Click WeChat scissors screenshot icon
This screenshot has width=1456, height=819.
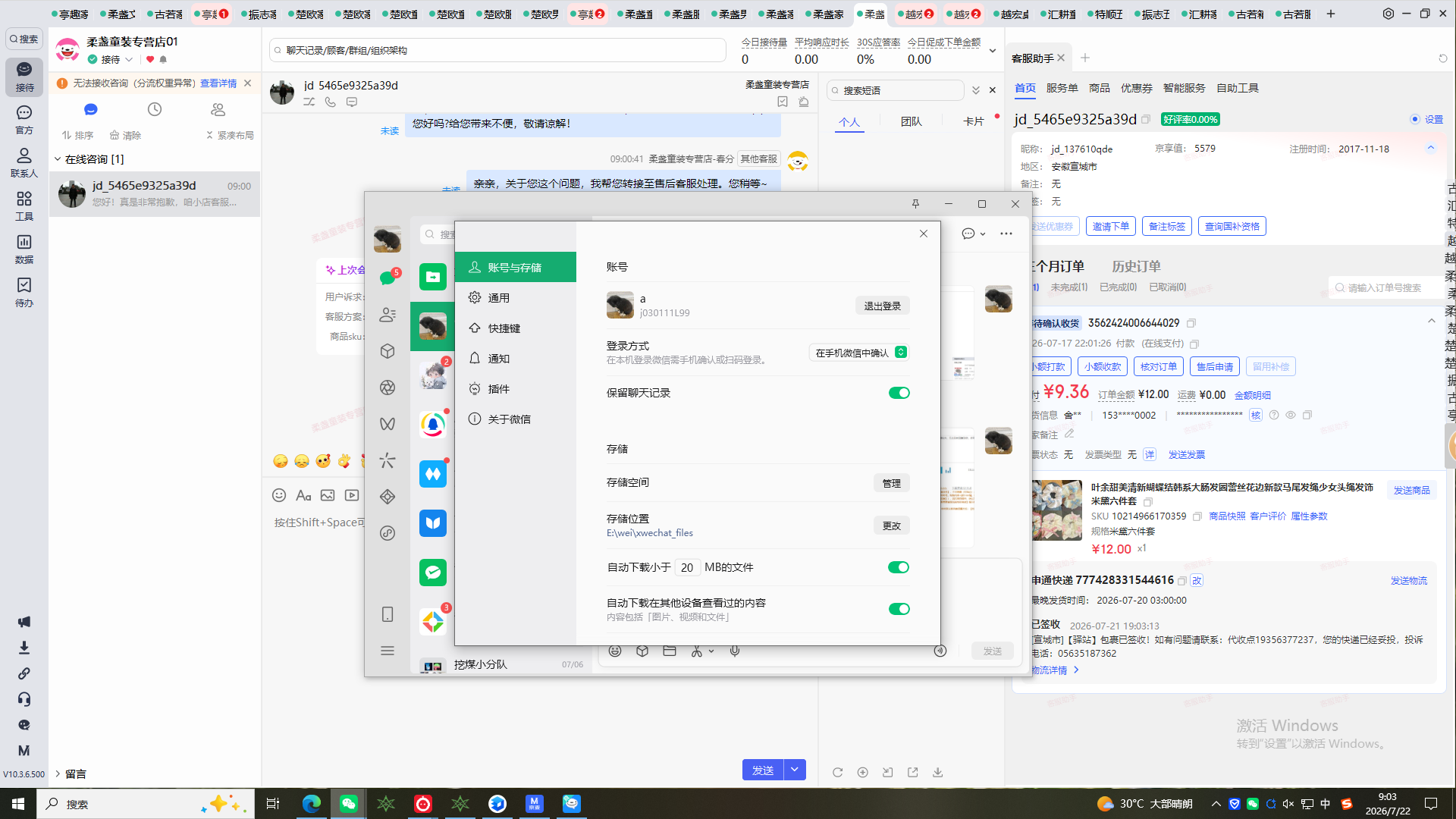696,651
